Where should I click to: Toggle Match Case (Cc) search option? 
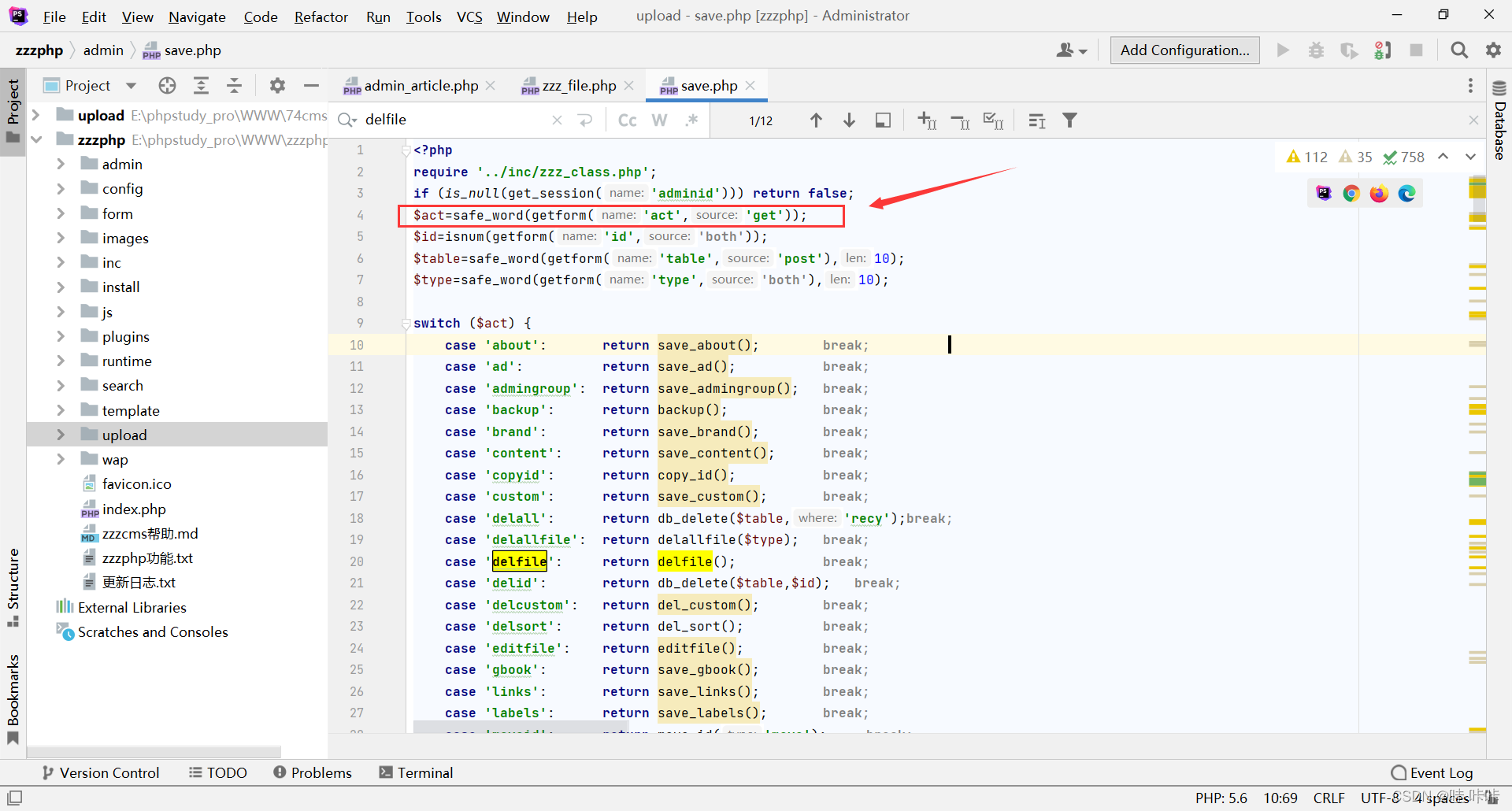click(627, 120)
